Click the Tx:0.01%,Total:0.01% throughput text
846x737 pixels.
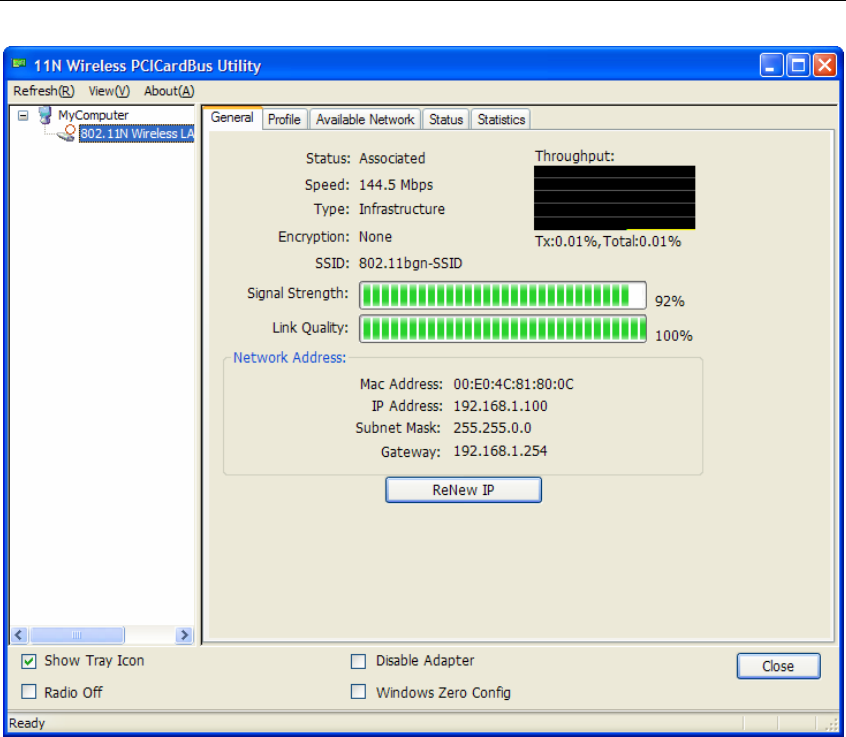coord(608,241)
